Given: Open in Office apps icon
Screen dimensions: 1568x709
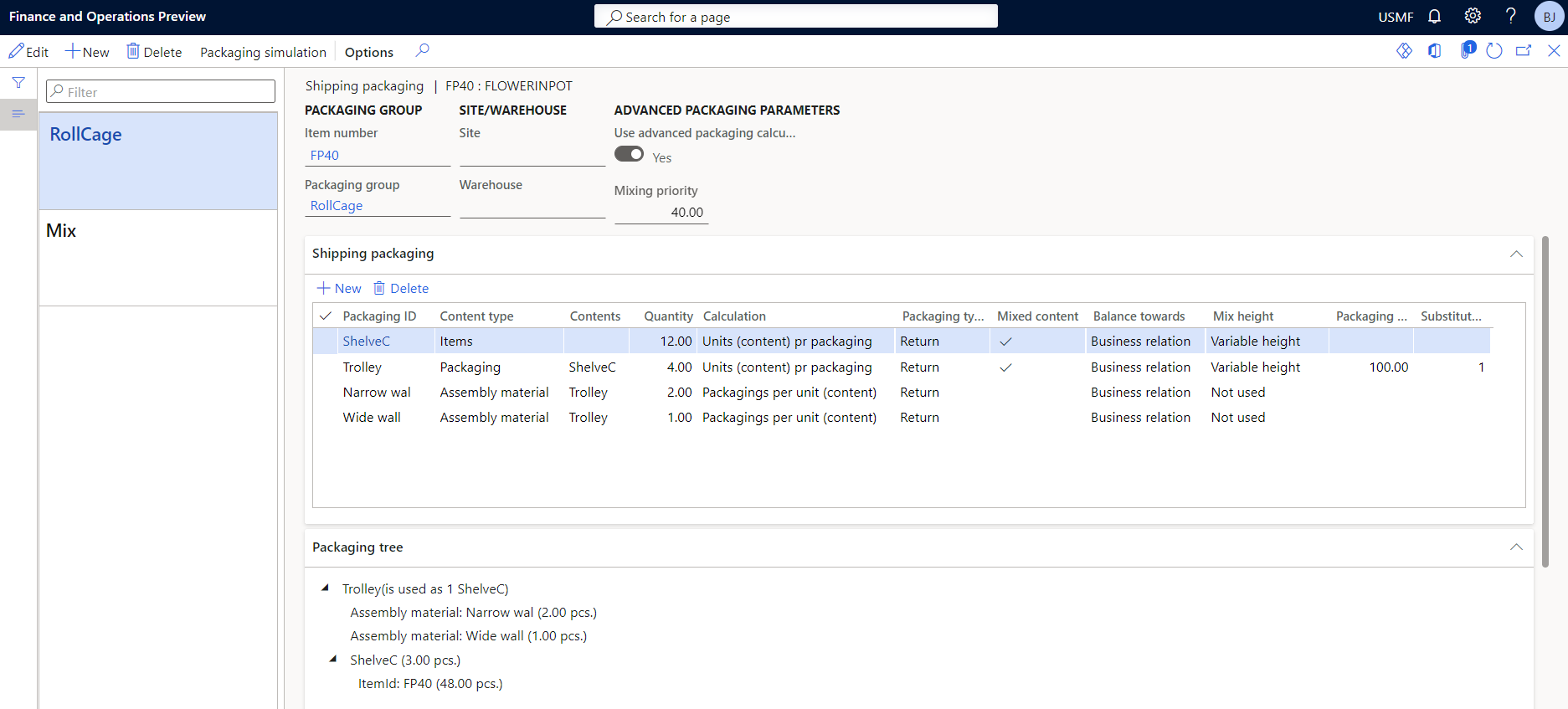Looking at the screenshot, I should pos(1435,51).
